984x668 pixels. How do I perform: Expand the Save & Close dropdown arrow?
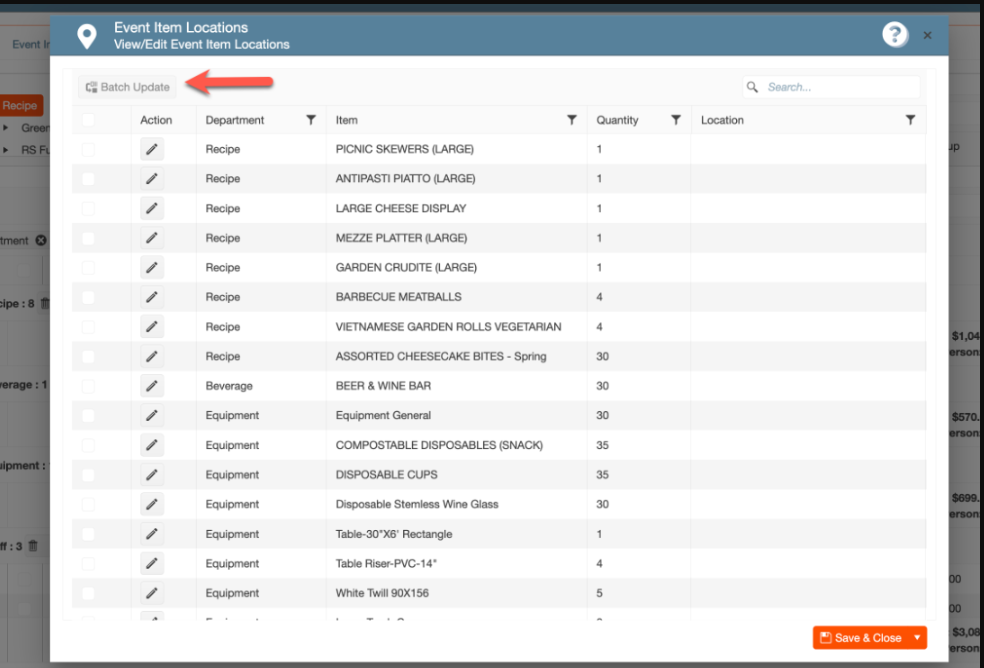coord(917,638)
